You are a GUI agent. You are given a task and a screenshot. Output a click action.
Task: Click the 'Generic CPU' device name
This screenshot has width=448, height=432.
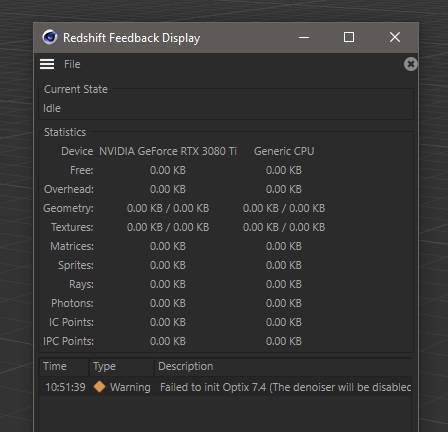pos(284,151)
